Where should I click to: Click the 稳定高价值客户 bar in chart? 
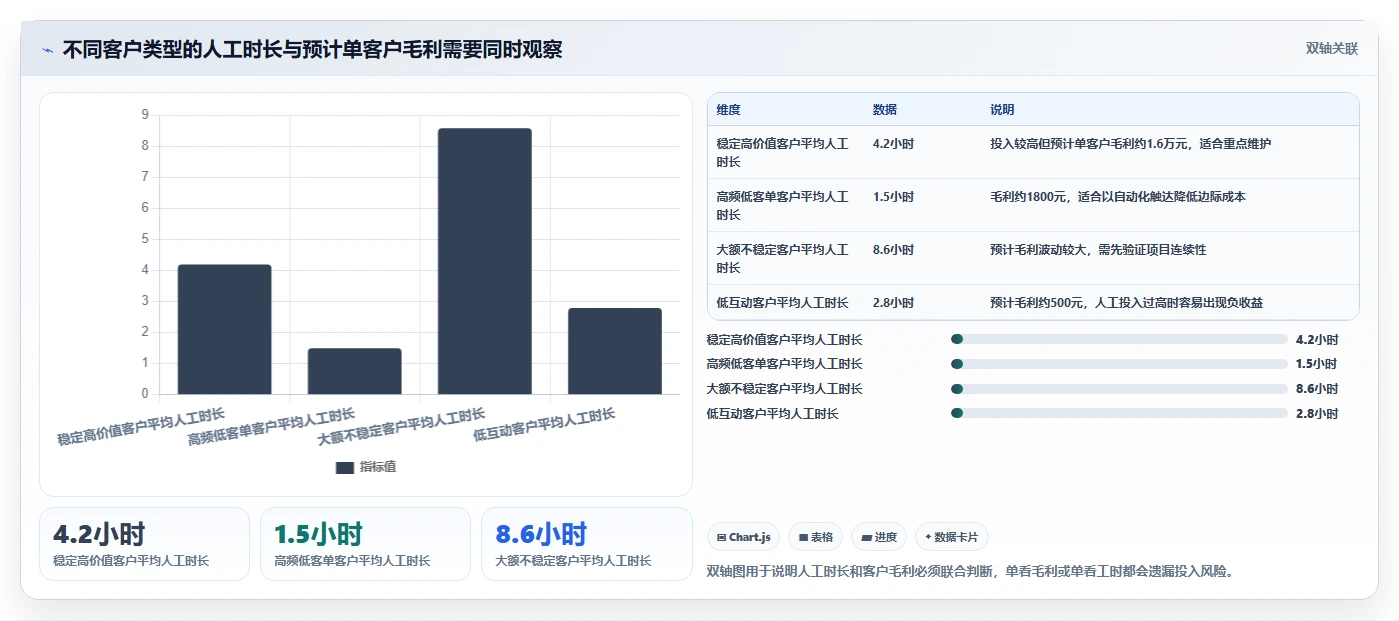point(225,329)
